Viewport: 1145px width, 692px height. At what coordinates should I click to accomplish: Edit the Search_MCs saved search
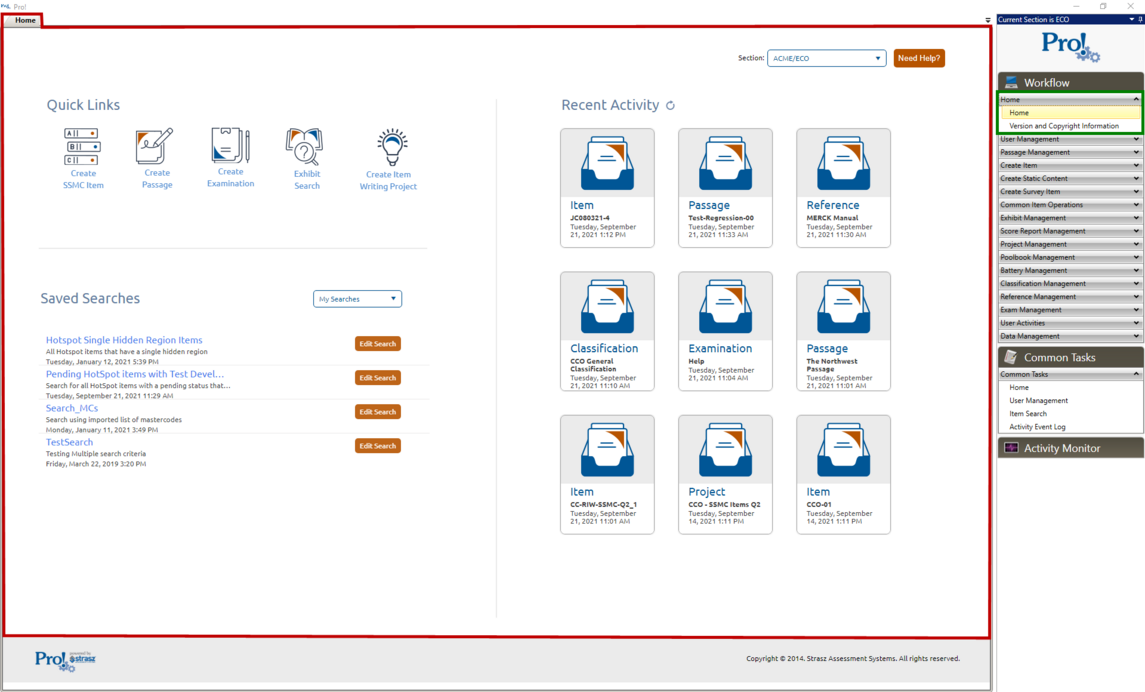tap(377, 412)
